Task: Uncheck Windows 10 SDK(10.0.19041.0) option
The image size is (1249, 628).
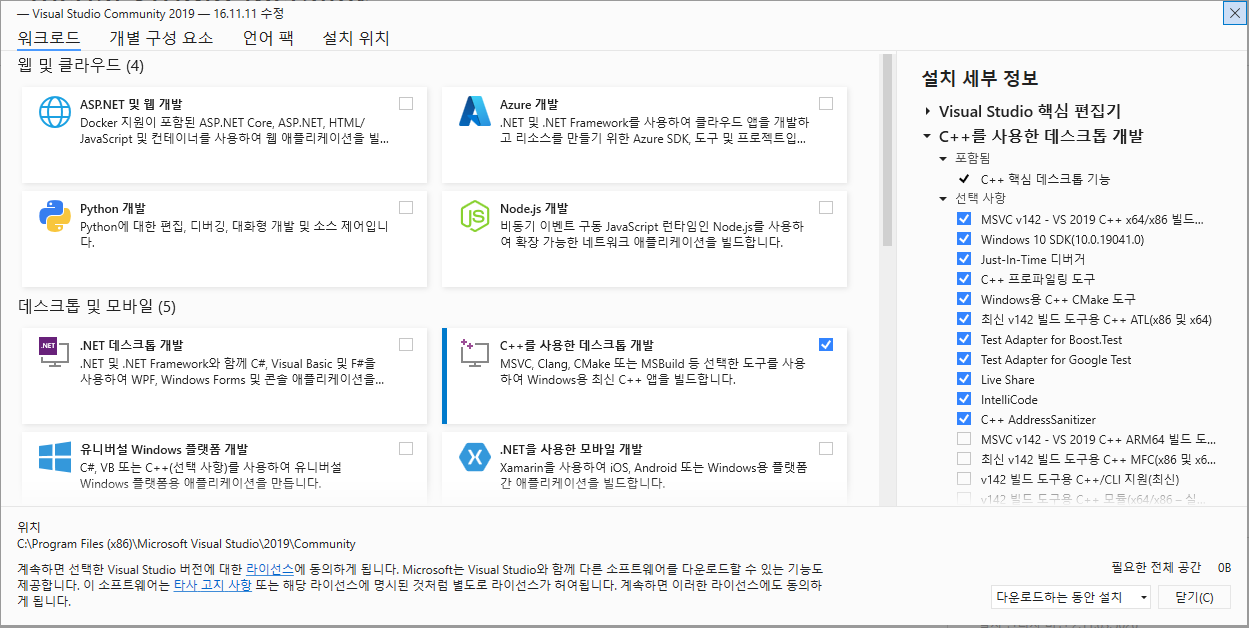Action: click(x=964, y=239)
